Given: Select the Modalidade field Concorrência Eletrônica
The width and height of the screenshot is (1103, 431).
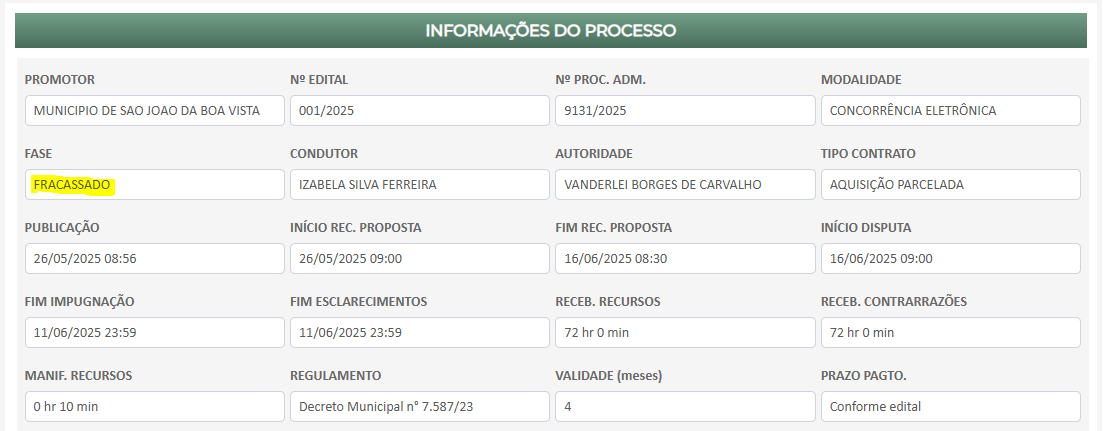Looking at the screenshot, I should click(x=950, y=110).
